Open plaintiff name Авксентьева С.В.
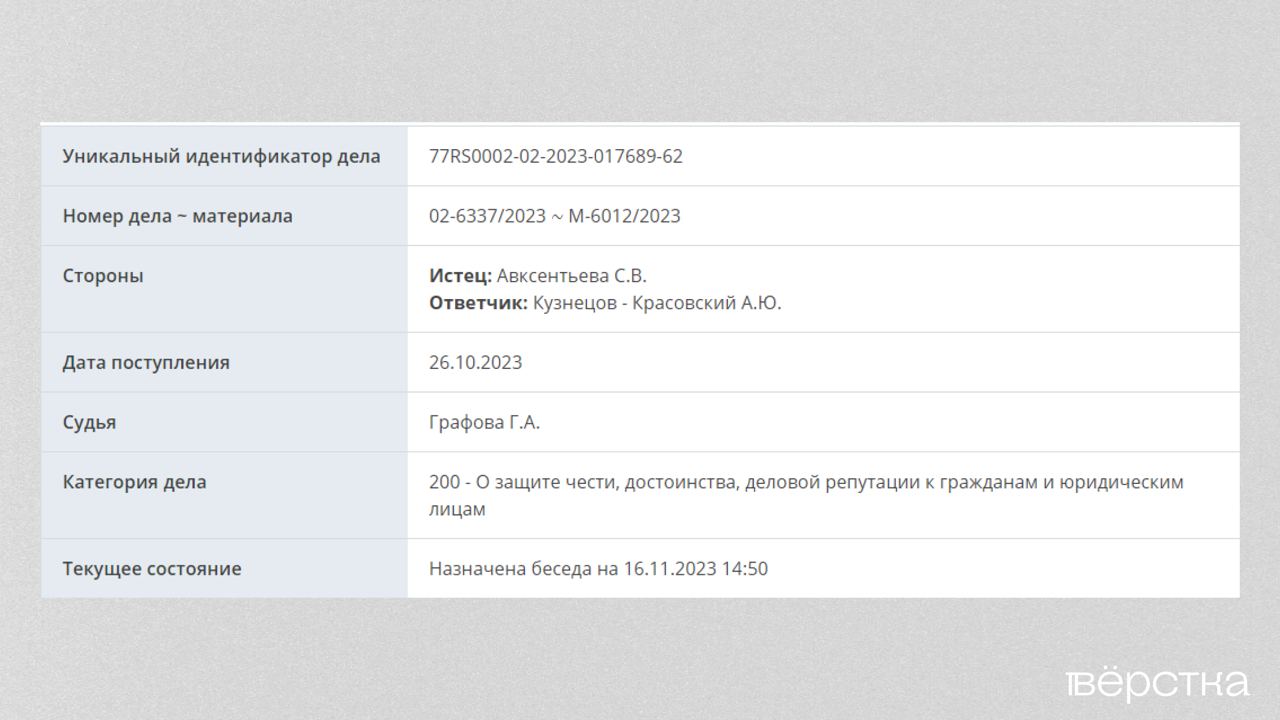The width and height of the screenshot is (1280, 720). coord(572,276)
